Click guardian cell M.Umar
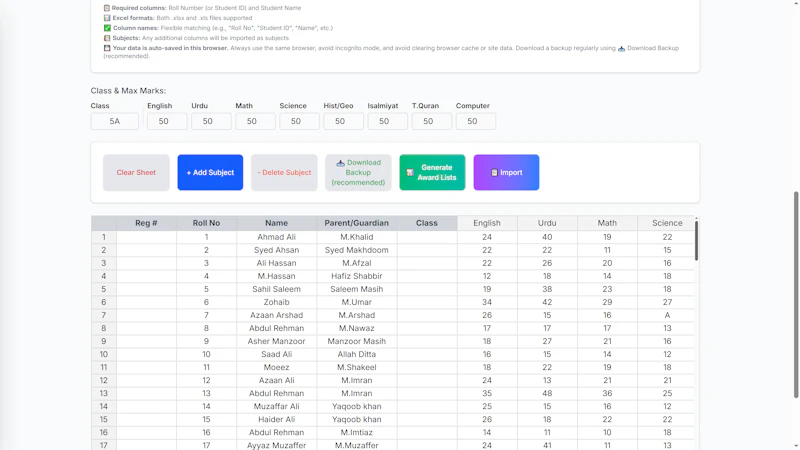Screen dimensions: 800x450 coord(357,302)
